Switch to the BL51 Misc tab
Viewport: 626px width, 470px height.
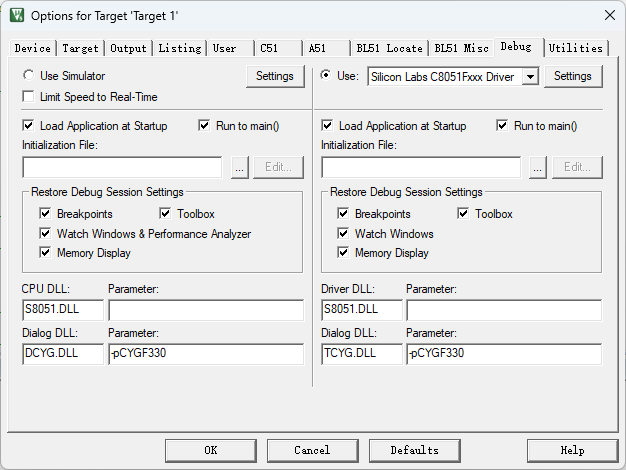(461, 48)
